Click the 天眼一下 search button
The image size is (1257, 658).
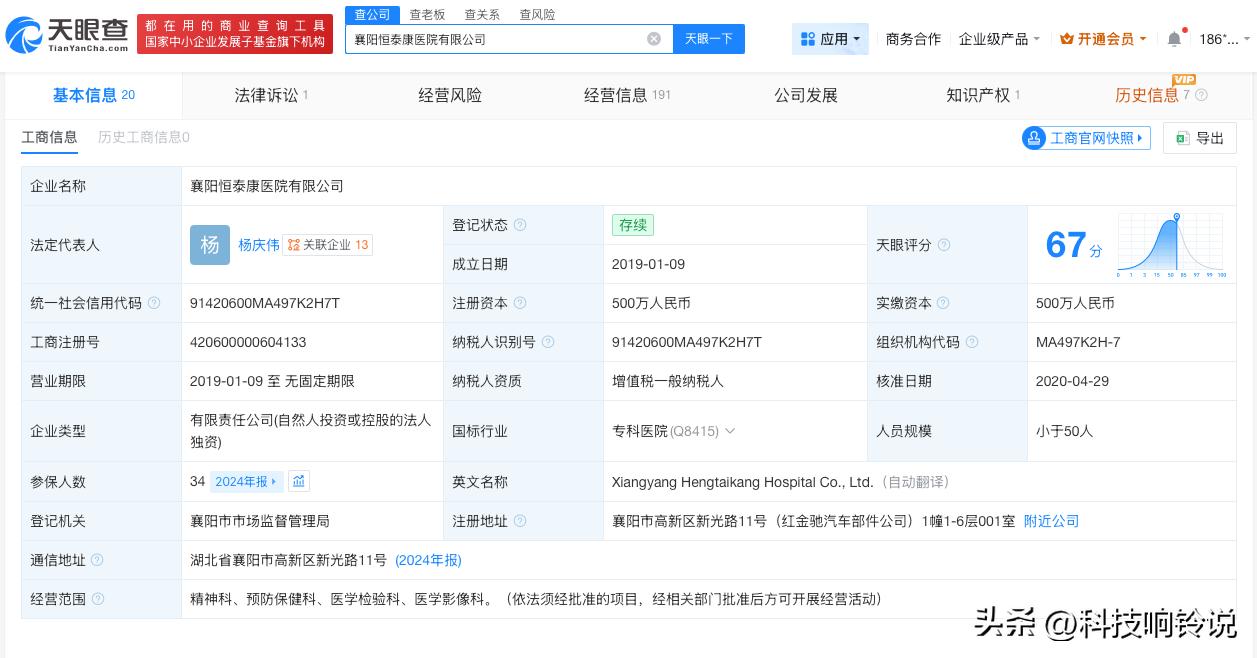coord(709,39)
